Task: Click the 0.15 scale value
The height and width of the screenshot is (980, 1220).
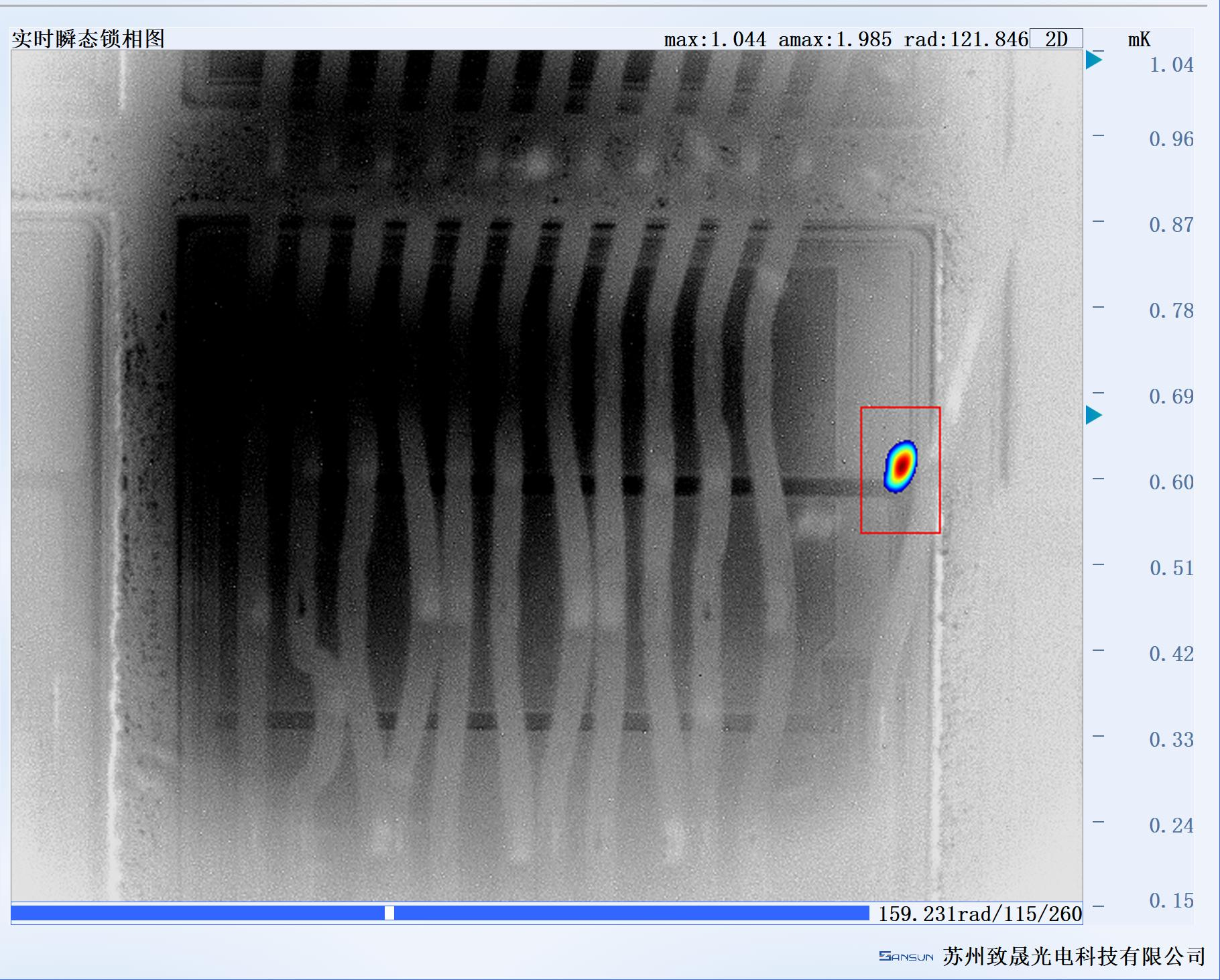Action: click(x=1171, y=900)
